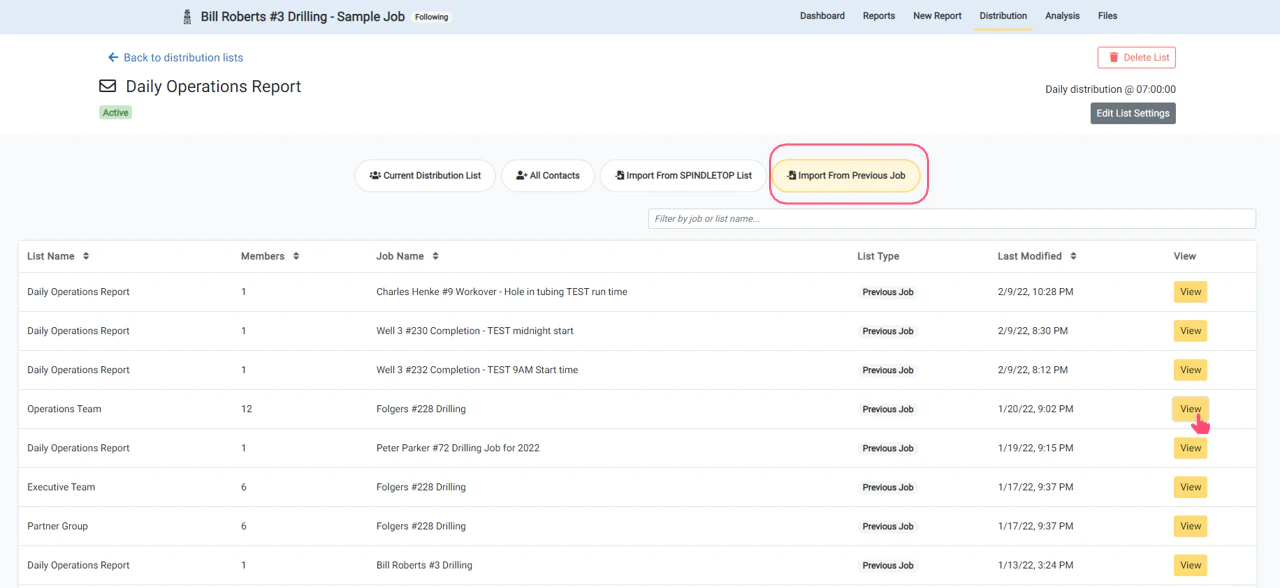
Task: Toggle the Following status badge
Action: 430,16
